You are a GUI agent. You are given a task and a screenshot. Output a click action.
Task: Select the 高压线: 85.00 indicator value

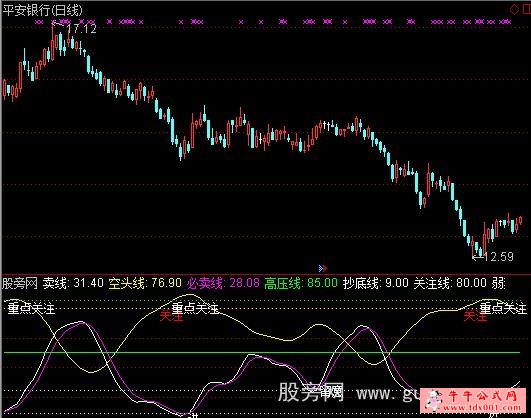[x=301, y=283]
